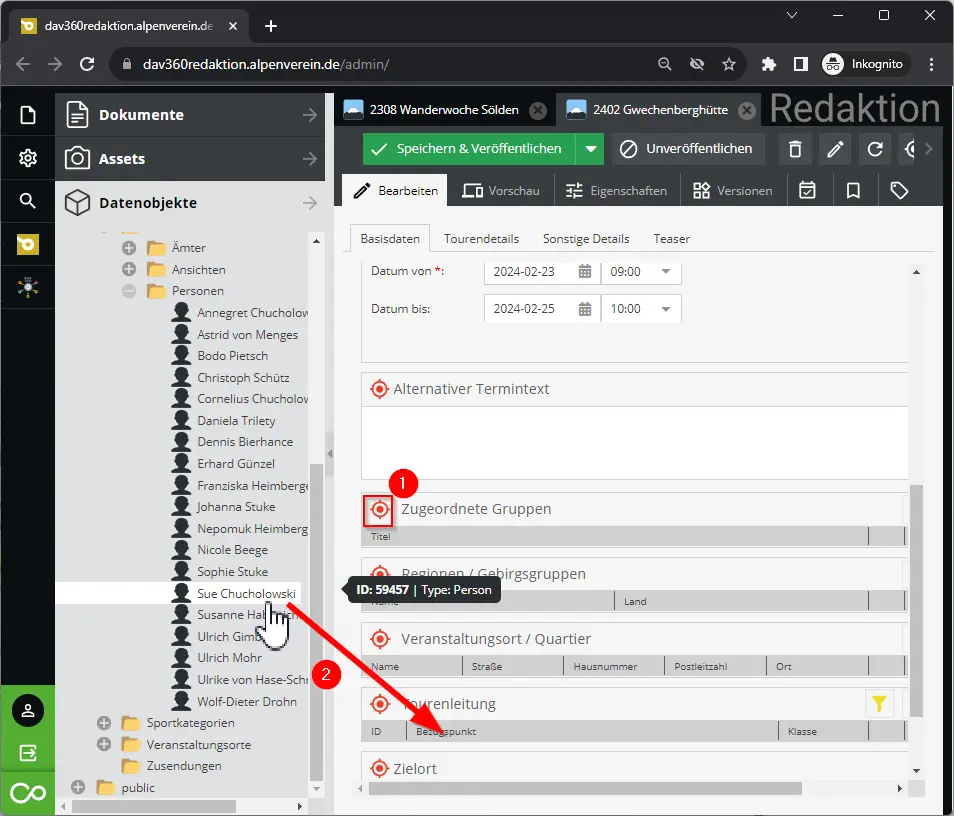Click the delete trash icon in toolbar
The image size is (954, 816).
coord(795,150)
